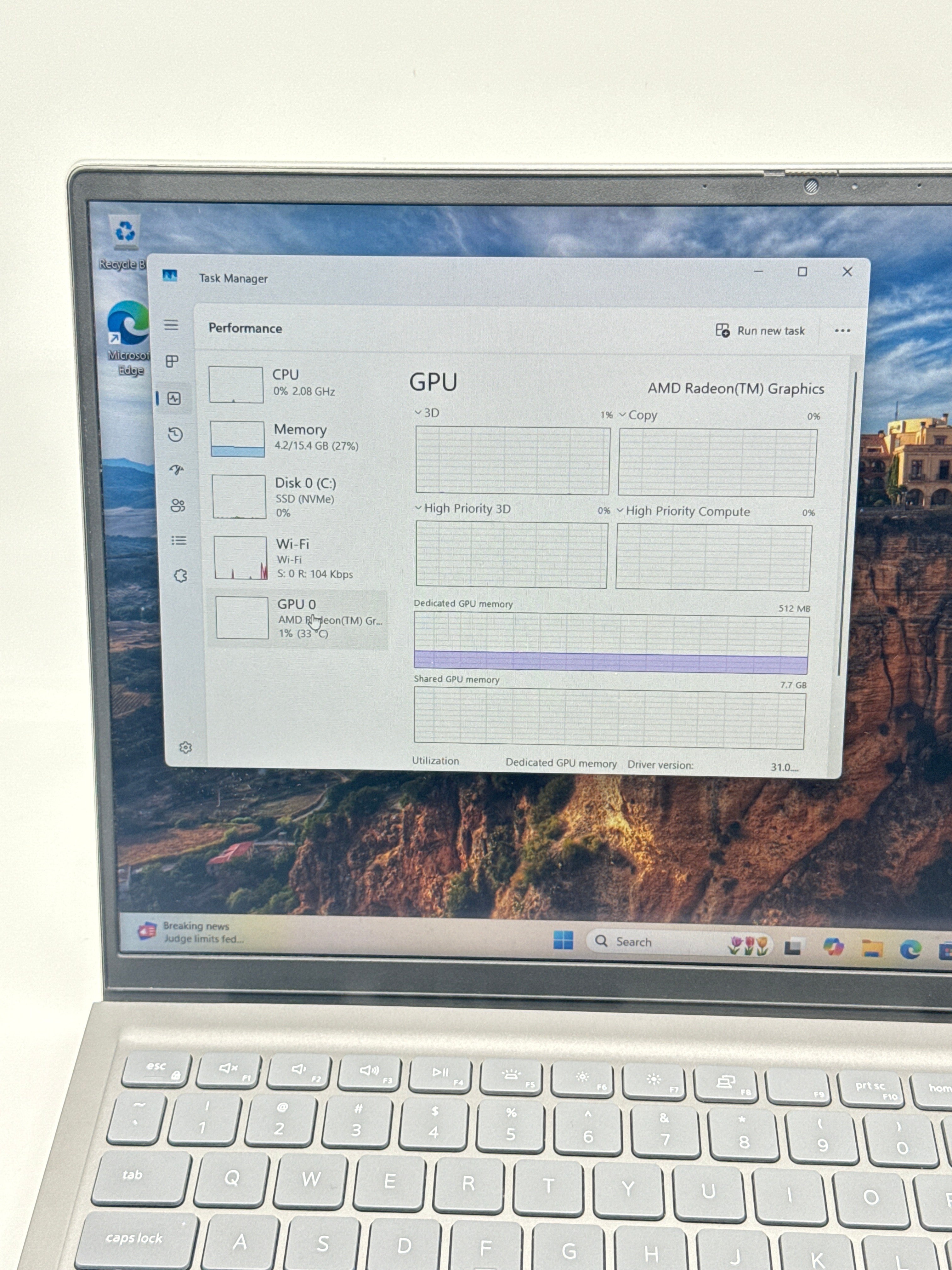Screen dimensions: 952x1270
Task: Open Microsoft Edge on taskbar
Action: [x=910, y=950]
